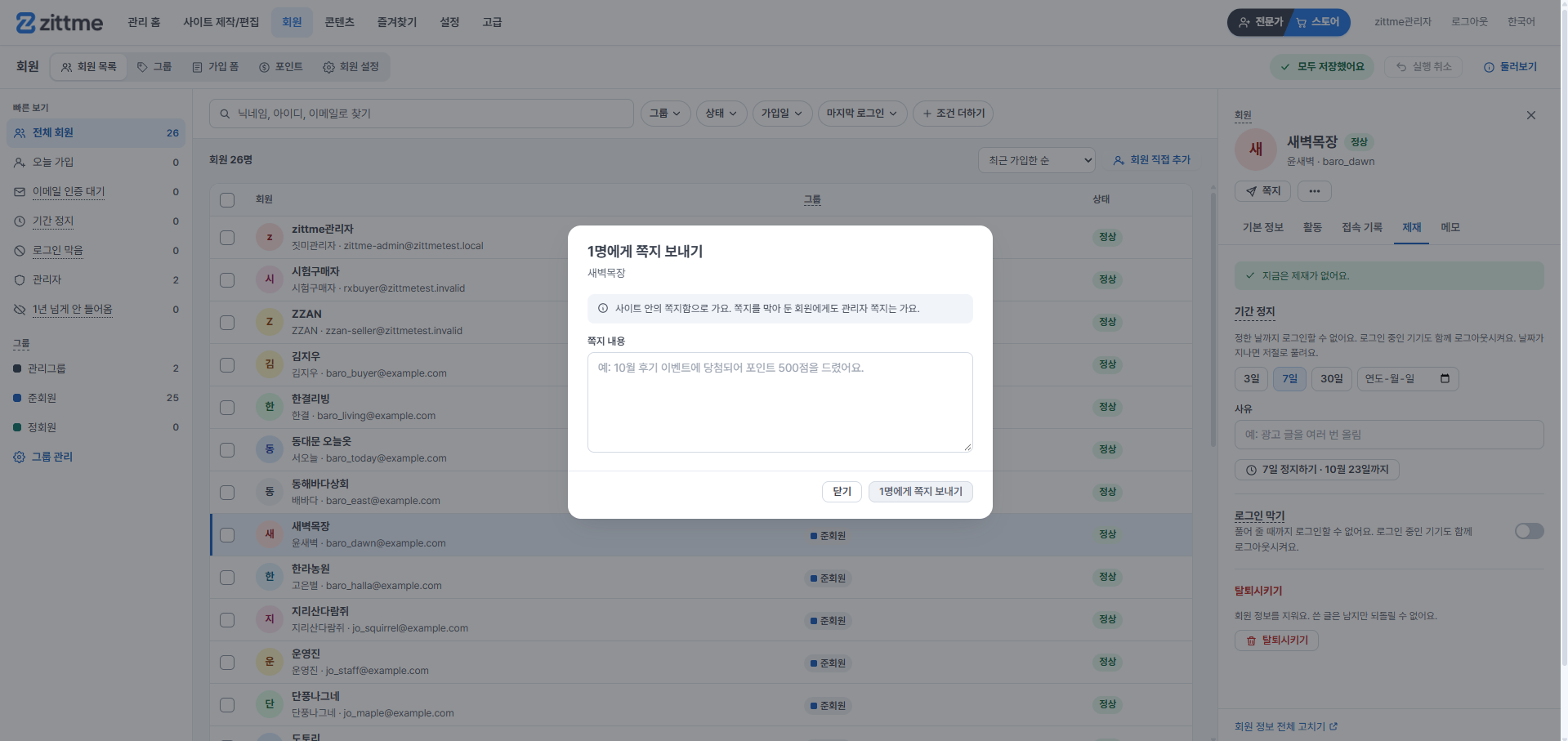
Task: Click the 회원 직접 추가 link
Action: [1152, 160]
